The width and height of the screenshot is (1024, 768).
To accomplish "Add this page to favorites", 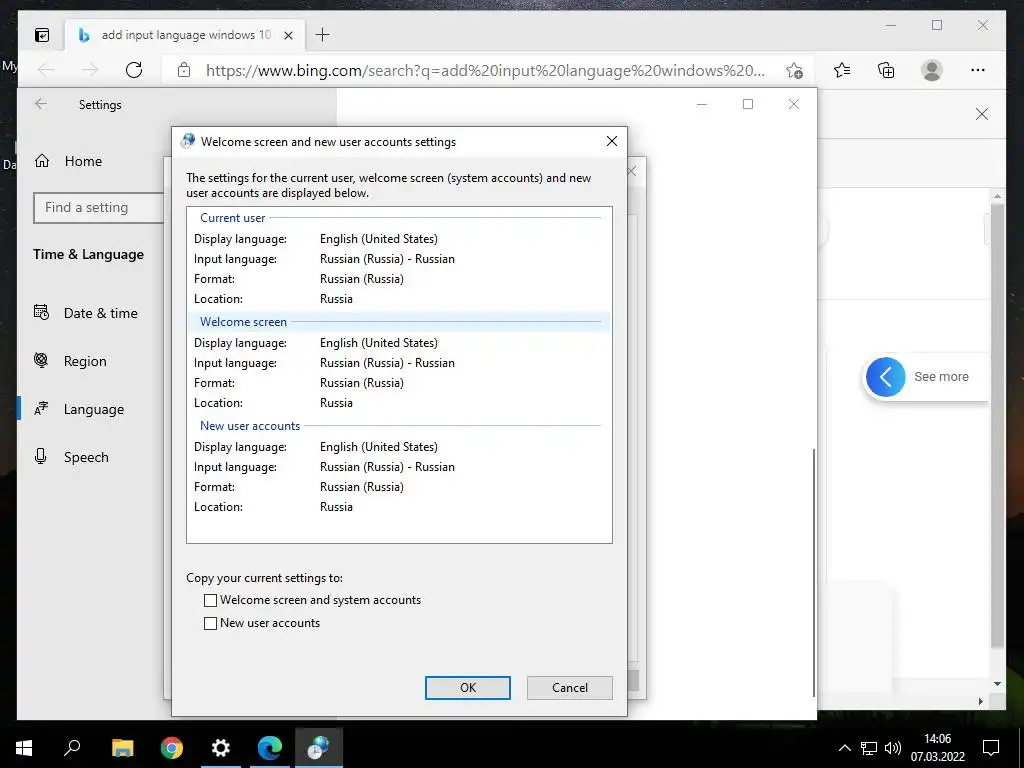I will 794,71.
